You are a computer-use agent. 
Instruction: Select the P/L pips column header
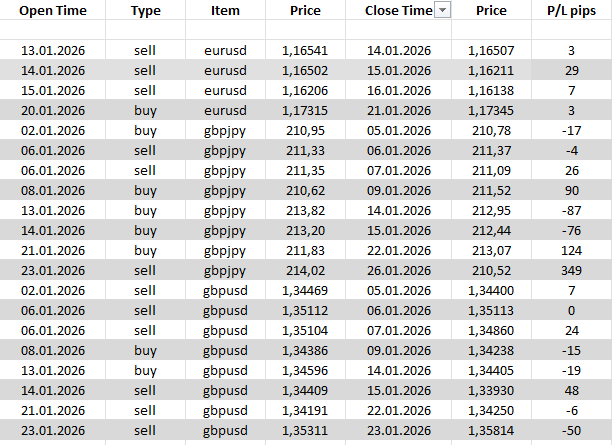point(571,11)
